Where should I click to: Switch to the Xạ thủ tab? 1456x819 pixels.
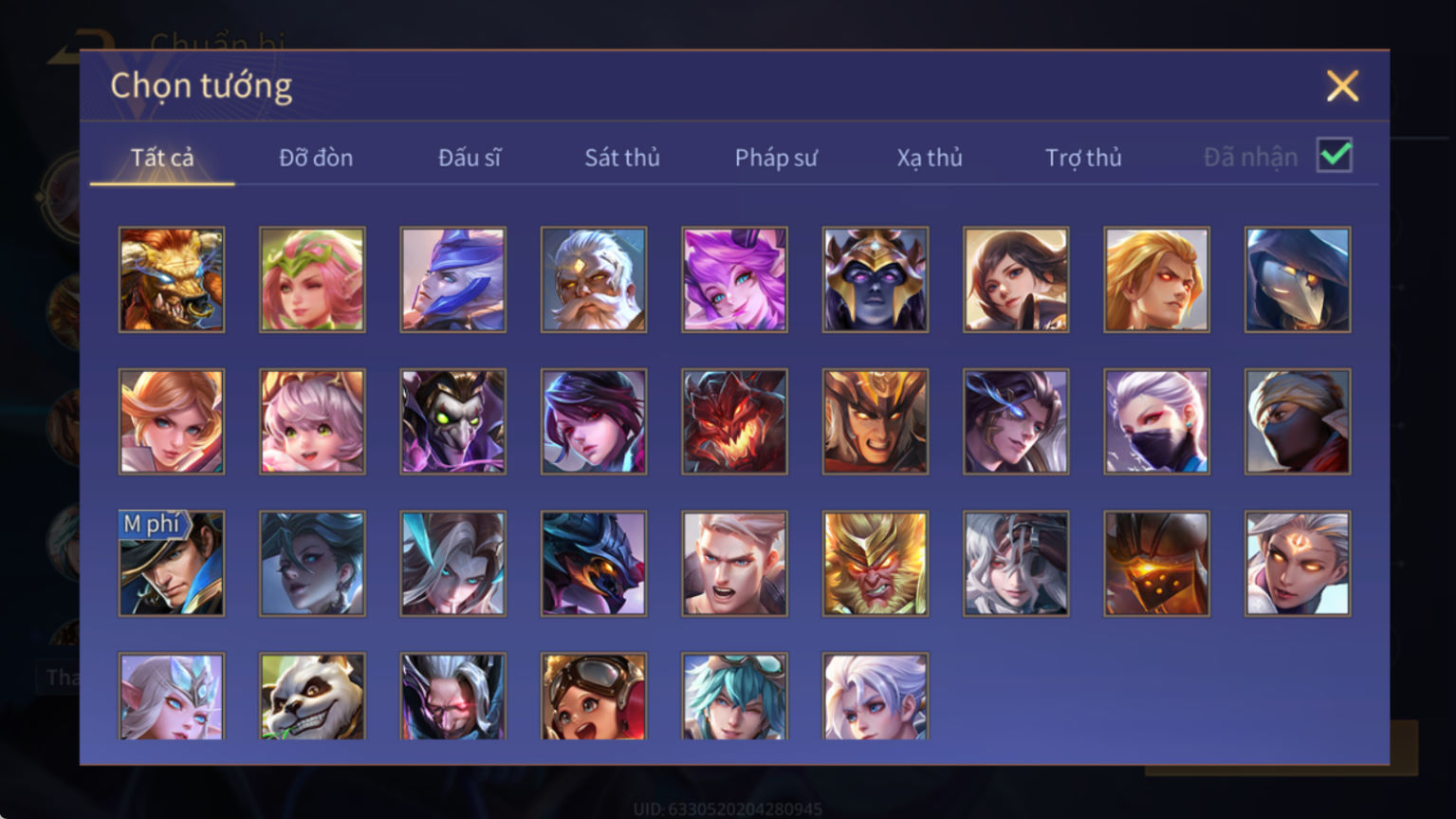930,158
